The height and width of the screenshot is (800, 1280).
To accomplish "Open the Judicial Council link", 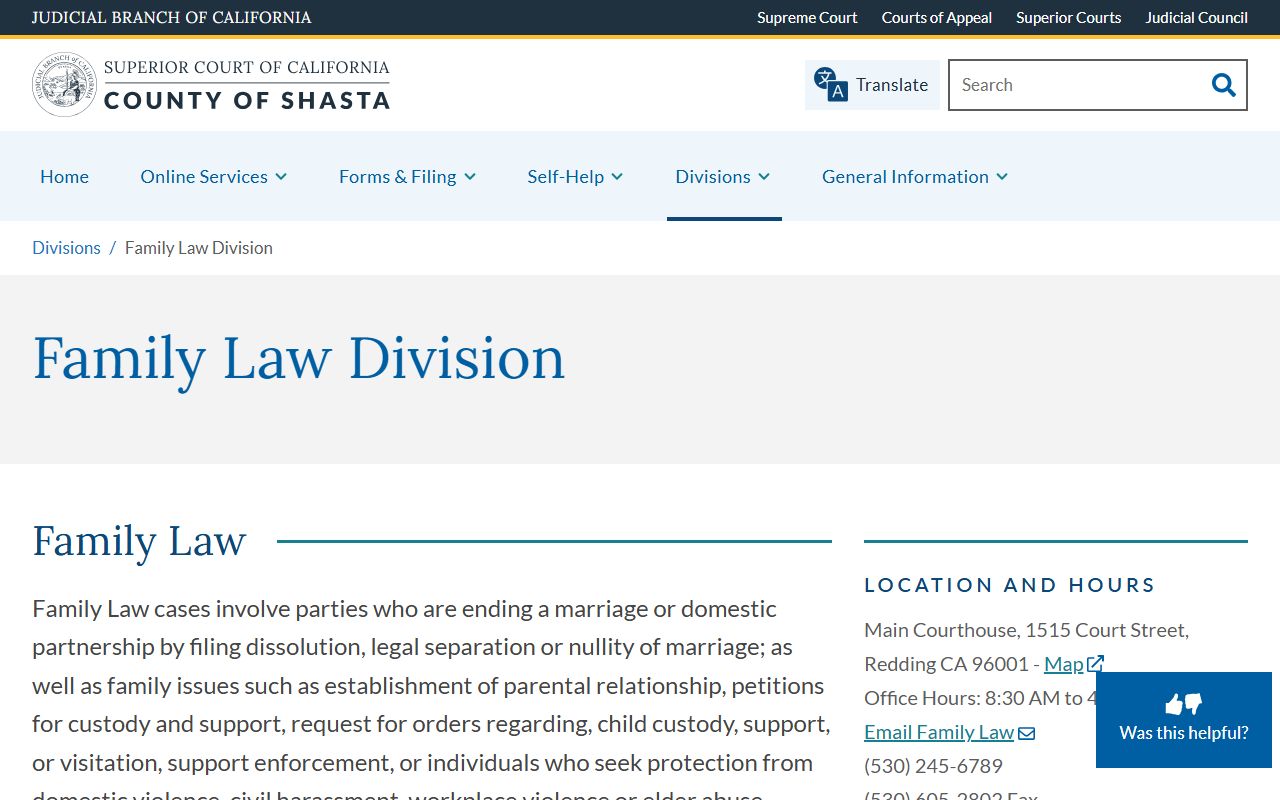I will click(x=1197, y=17).
